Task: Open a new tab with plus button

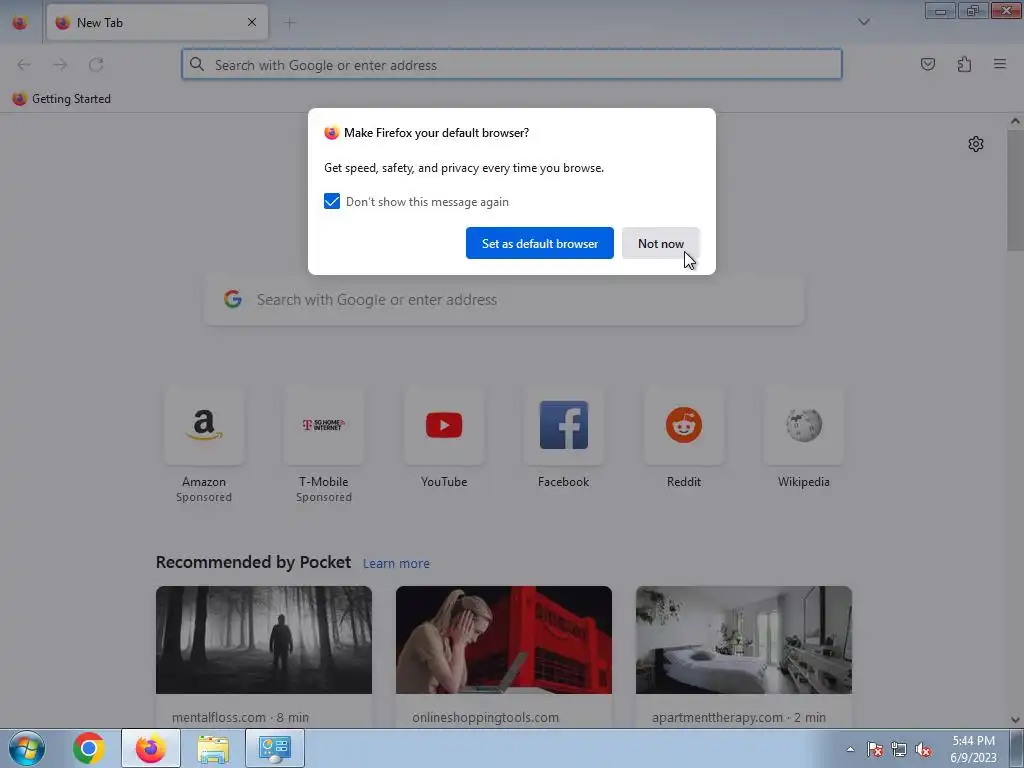Action: pos(289,23)
